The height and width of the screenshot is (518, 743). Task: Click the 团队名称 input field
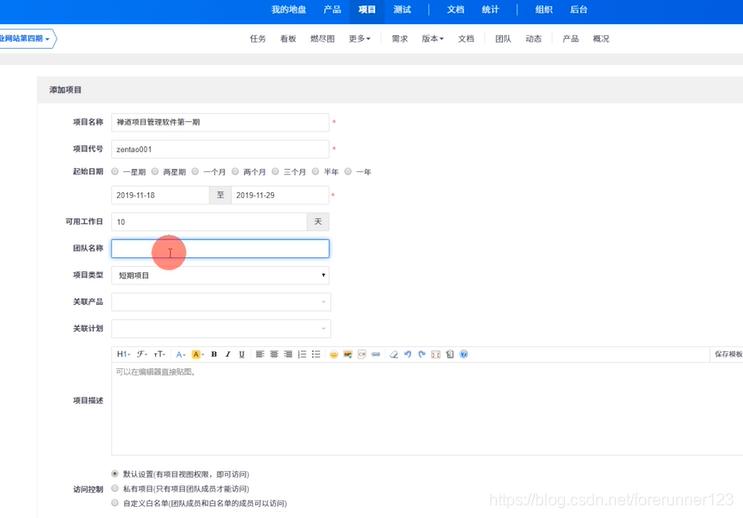click(220, 249)
